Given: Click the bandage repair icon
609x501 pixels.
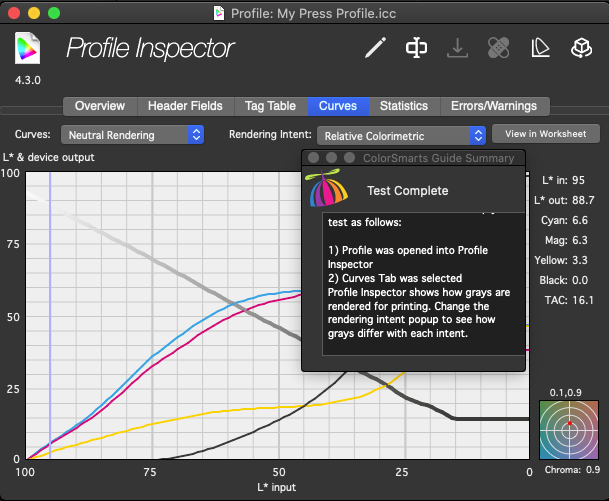Looking at the screenshot, I should click(x=499, y=47).
